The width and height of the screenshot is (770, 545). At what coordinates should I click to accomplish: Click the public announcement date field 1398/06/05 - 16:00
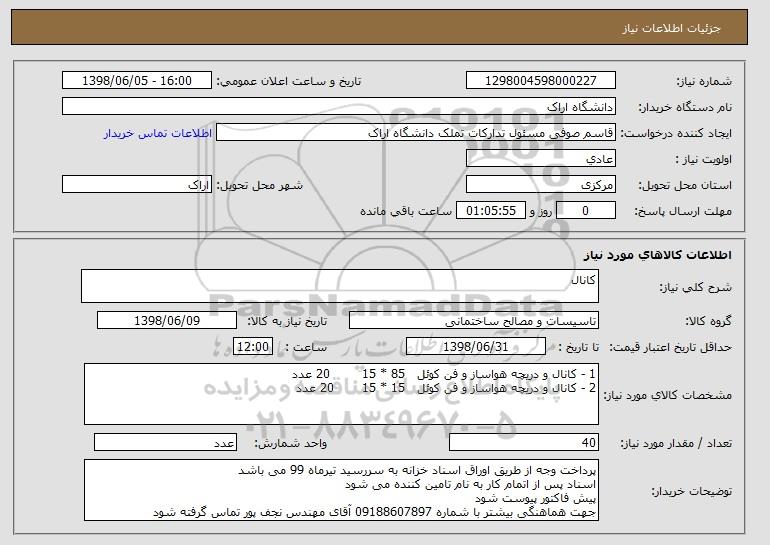coord(137,81)
